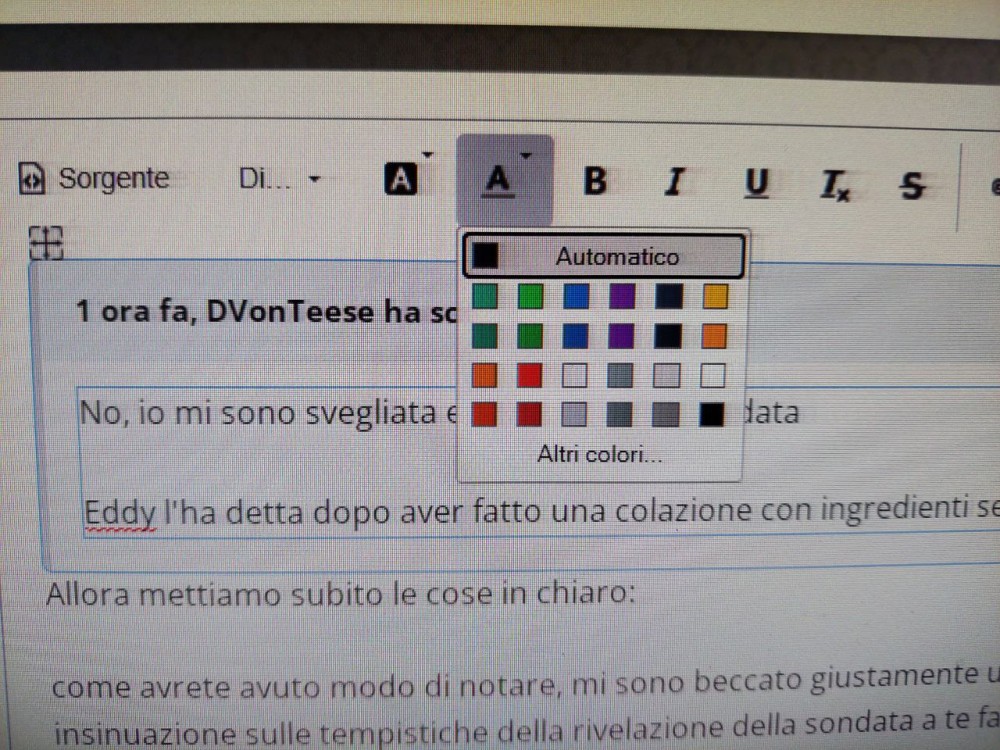Toggle bold formatting
The height and width of the screenshot is (750, 1000).
pos(595,182)
